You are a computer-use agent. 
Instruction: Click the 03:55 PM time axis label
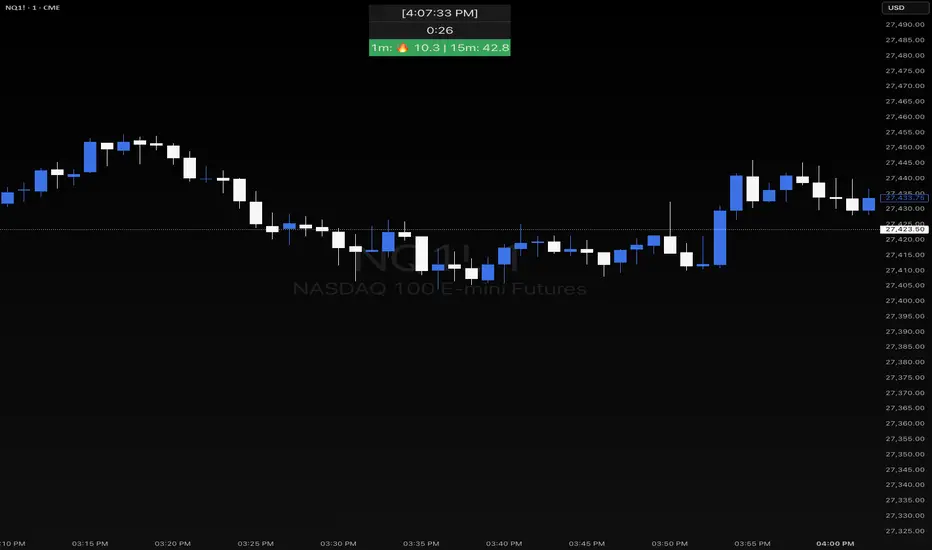[x=752, y=543]
